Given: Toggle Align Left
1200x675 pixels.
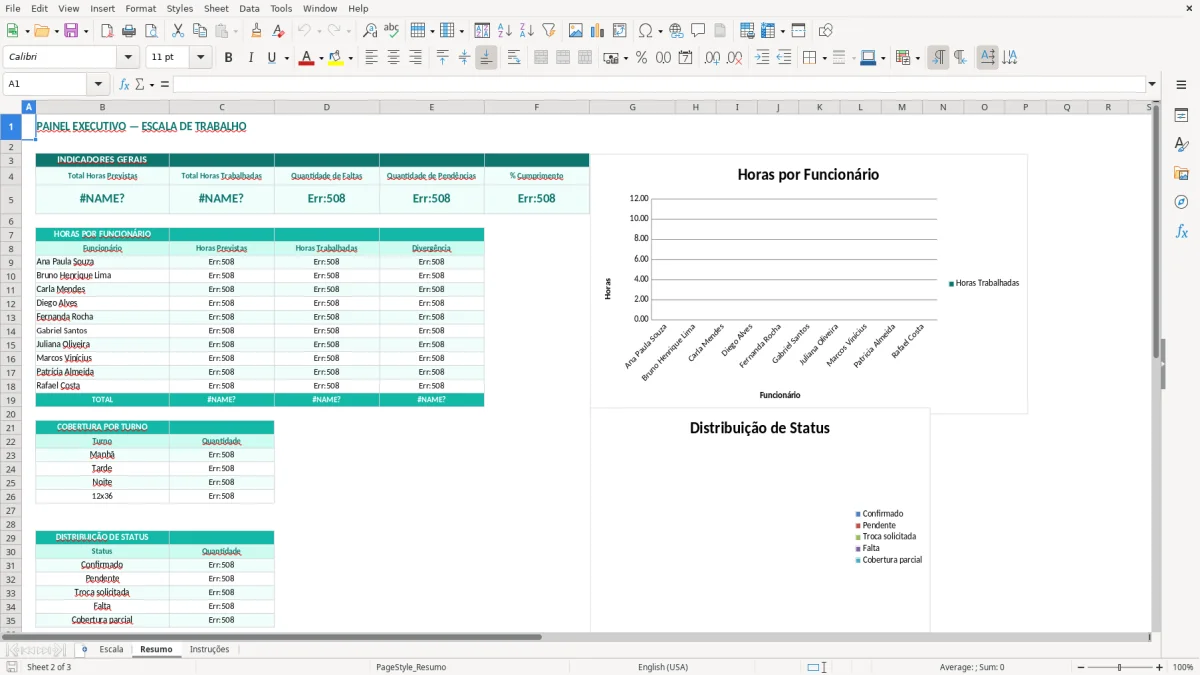Looking at the screenshot, I should coord(372,58).
